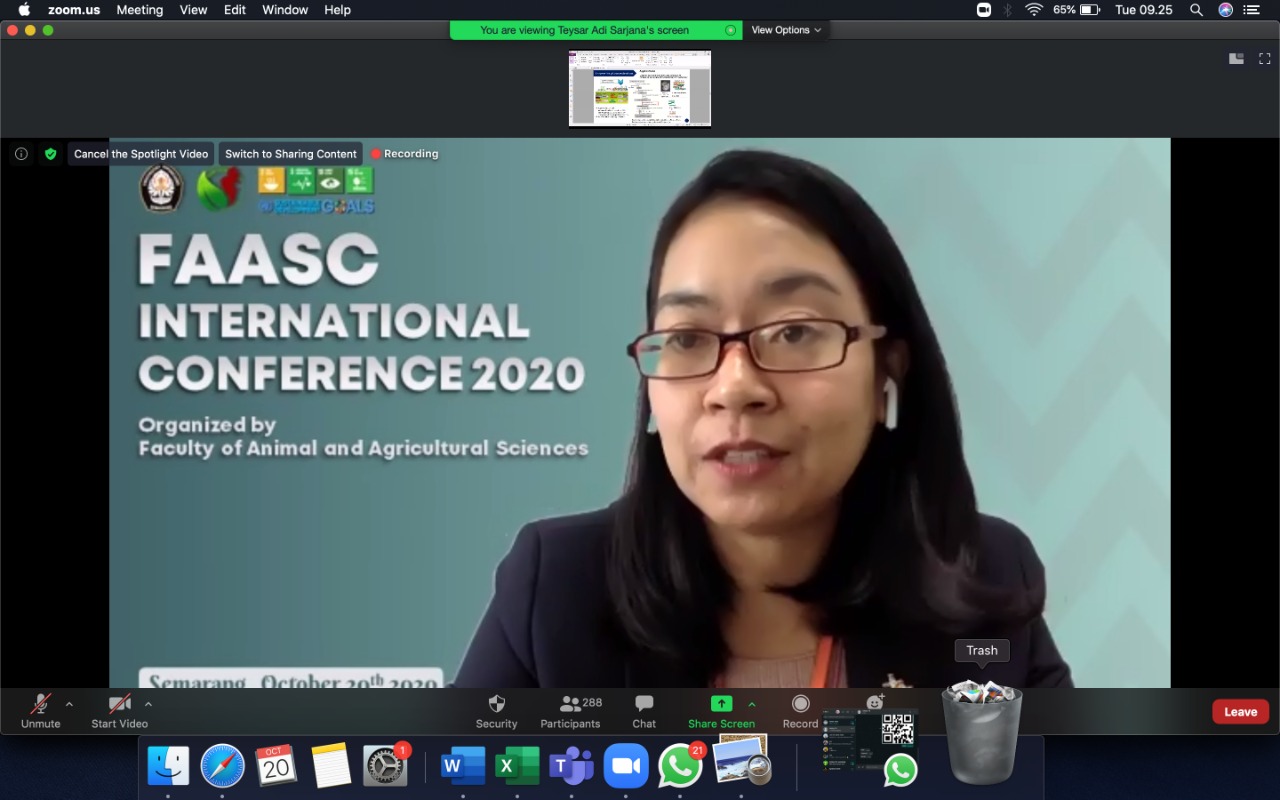The width and height of the screenshot is (1280, 800).
Task: Show meeting information icon
Action: 21,154
